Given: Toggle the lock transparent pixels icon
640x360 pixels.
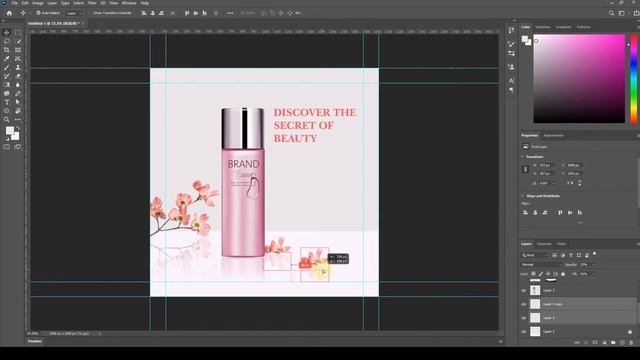Looking at the screenshot, I should [x=533, y=274].
